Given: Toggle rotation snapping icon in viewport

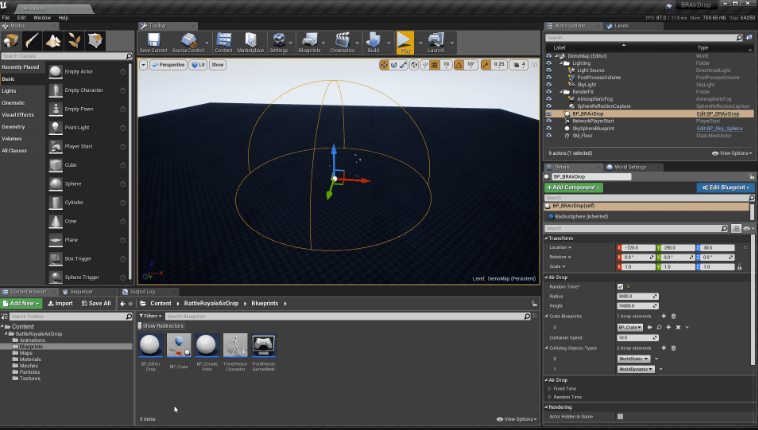Looking at the screenshot, I should (459, 65).
